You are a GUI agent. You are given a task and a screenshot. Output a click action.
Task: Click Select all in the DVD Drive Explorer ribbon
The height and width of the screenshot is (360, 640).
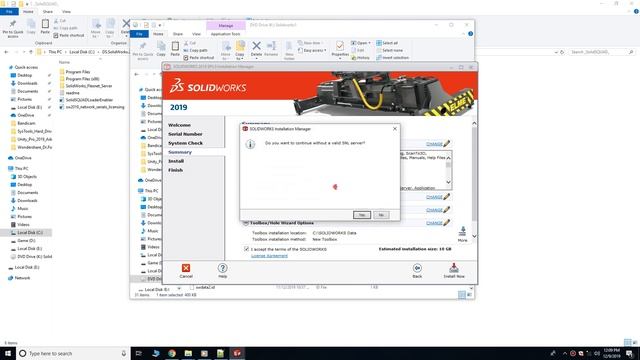click(x=387, y=43)
